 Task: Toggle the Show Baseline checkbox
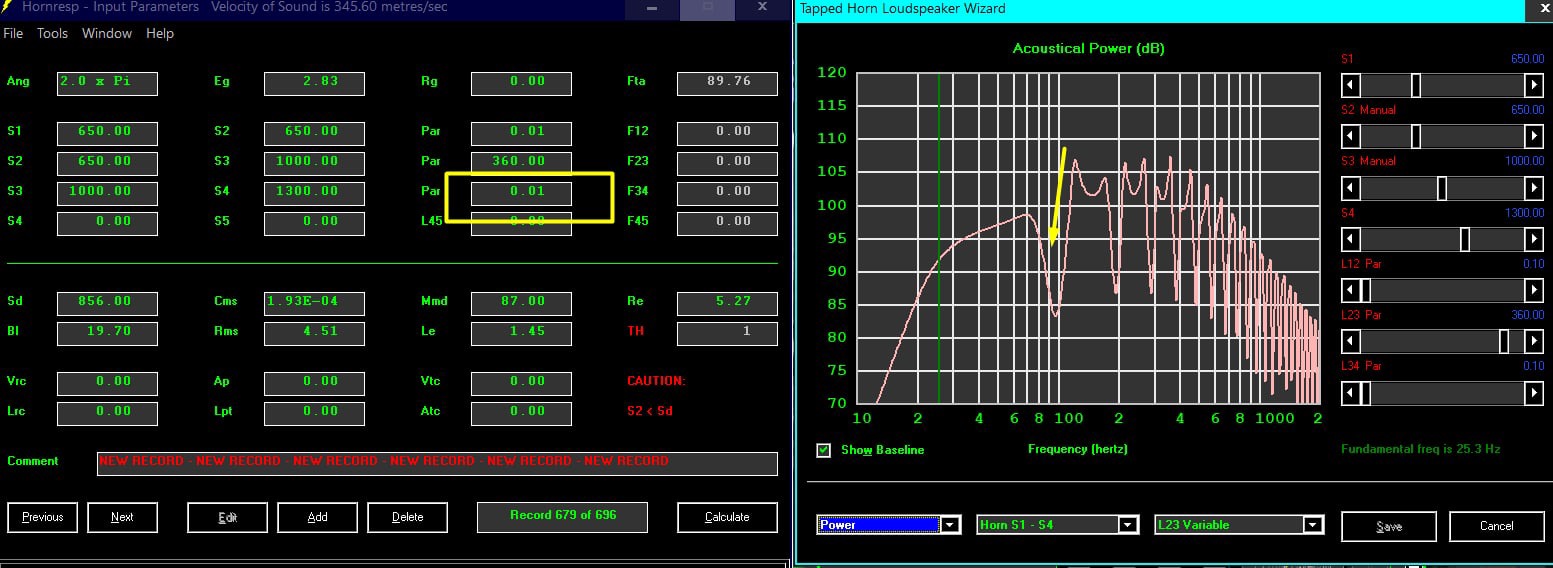coord(824,450)
